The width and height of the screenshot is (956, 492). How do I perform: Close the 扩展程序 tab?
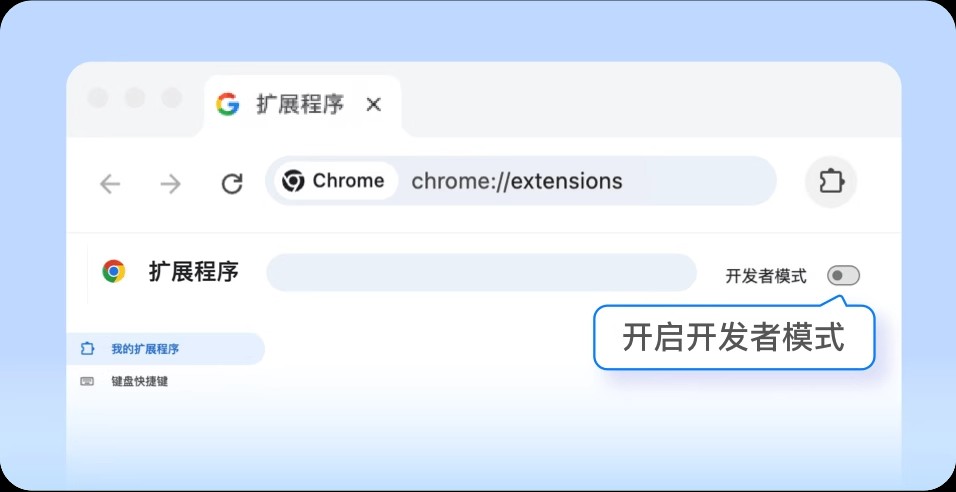[373, 104]
